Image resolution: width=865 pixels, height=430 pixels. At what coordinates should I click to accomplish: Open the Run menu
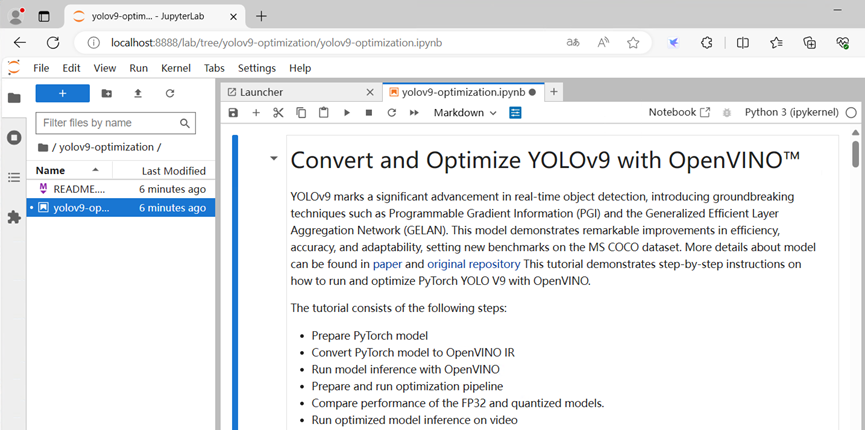(x=138, y=68)
